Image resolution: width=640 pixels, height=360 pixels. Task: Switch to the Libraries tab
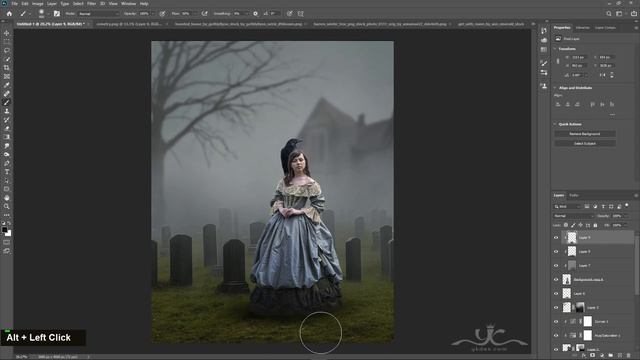[582, 28]
